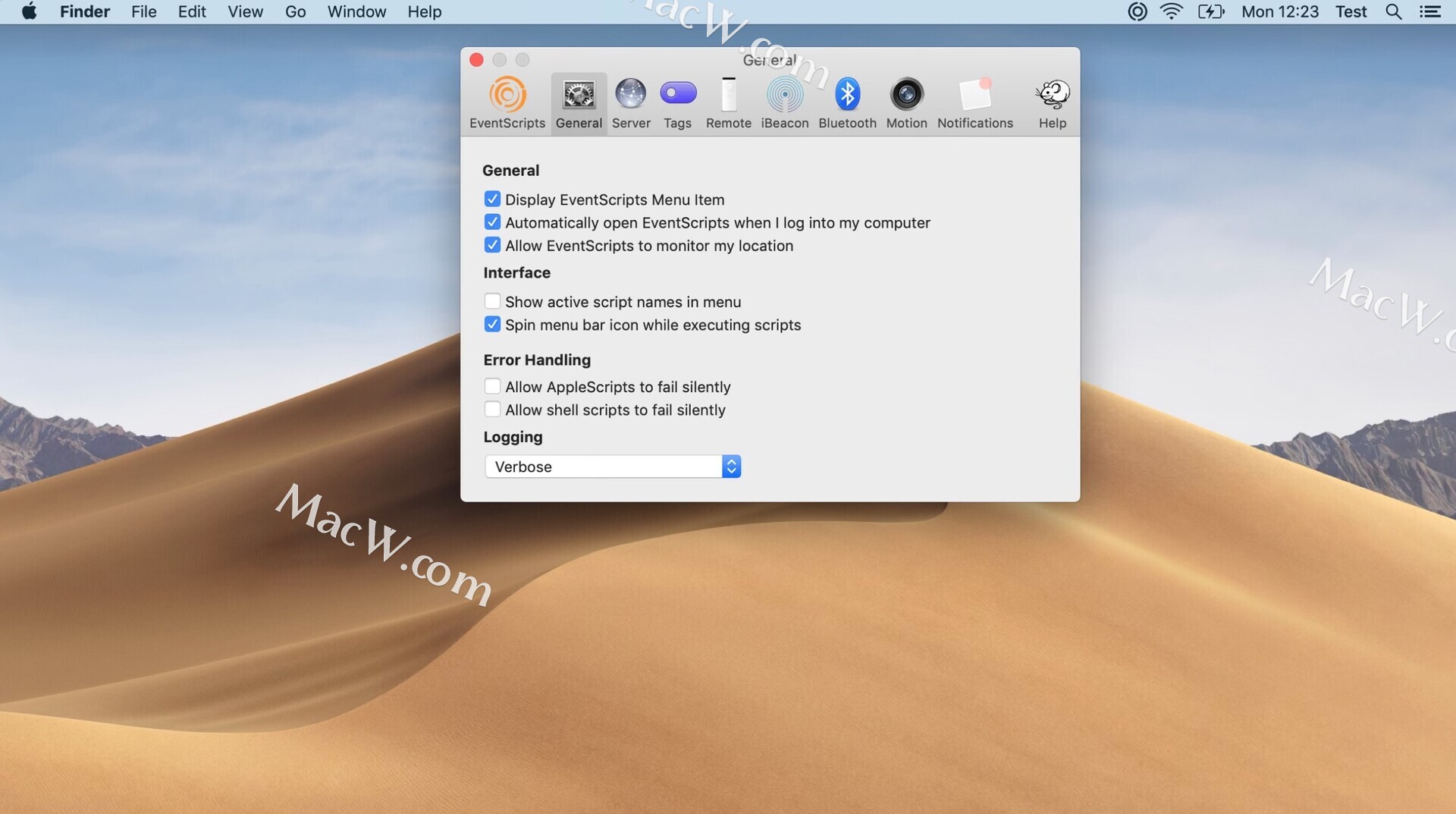This screenshot has height=814, width=1456.
Task: Toggle Spin menu bar icon while executing scripts
Action: coord(492,324)
